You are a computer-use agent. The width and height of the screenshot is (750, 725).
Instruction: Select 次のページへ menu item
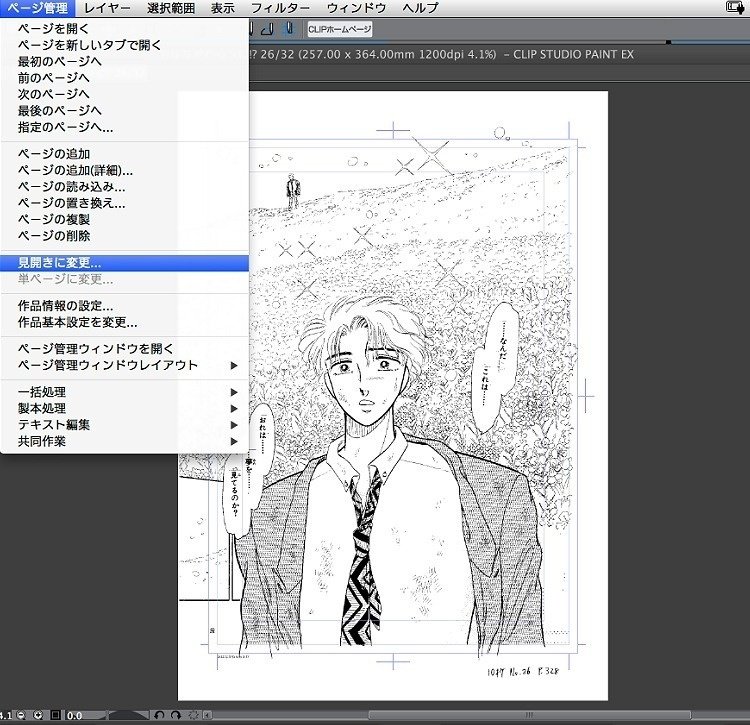[124, 94]
